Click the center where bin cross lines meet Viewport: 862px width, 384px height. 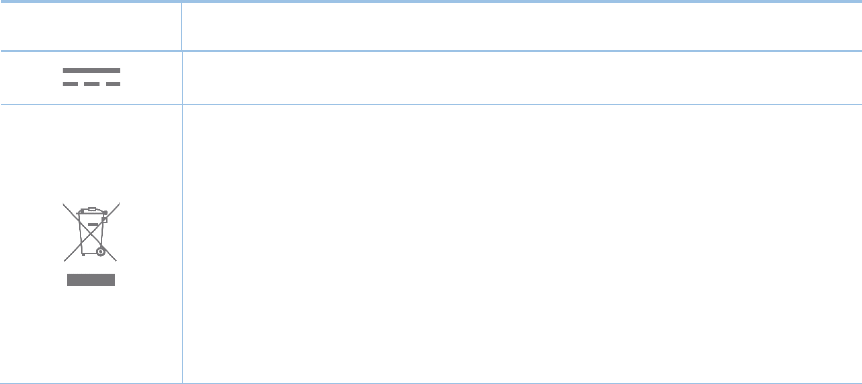(91, 232)
